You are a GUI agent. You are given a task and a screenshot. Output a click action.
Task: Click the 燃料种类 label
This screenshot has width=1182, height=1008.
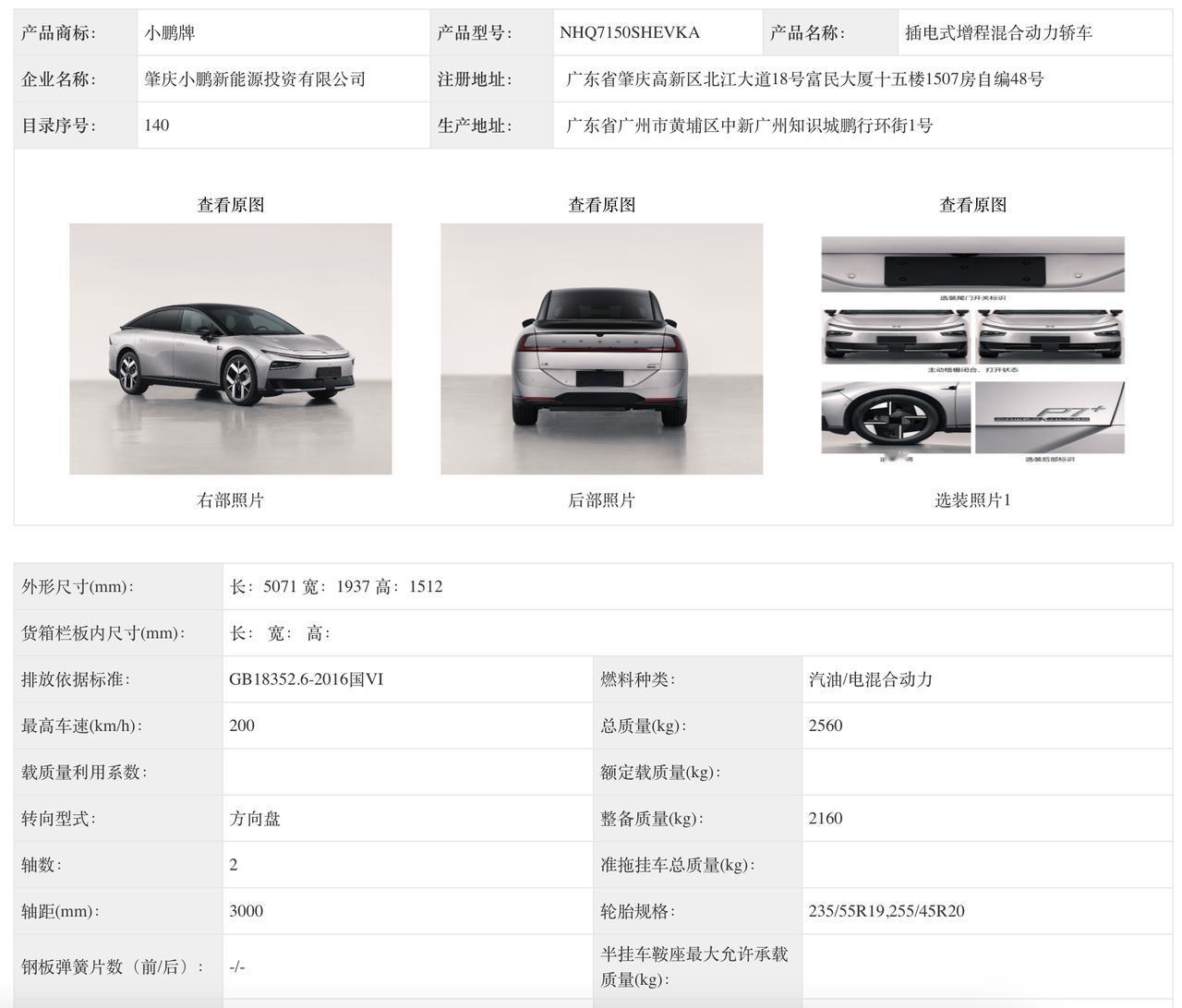point(639,679)
